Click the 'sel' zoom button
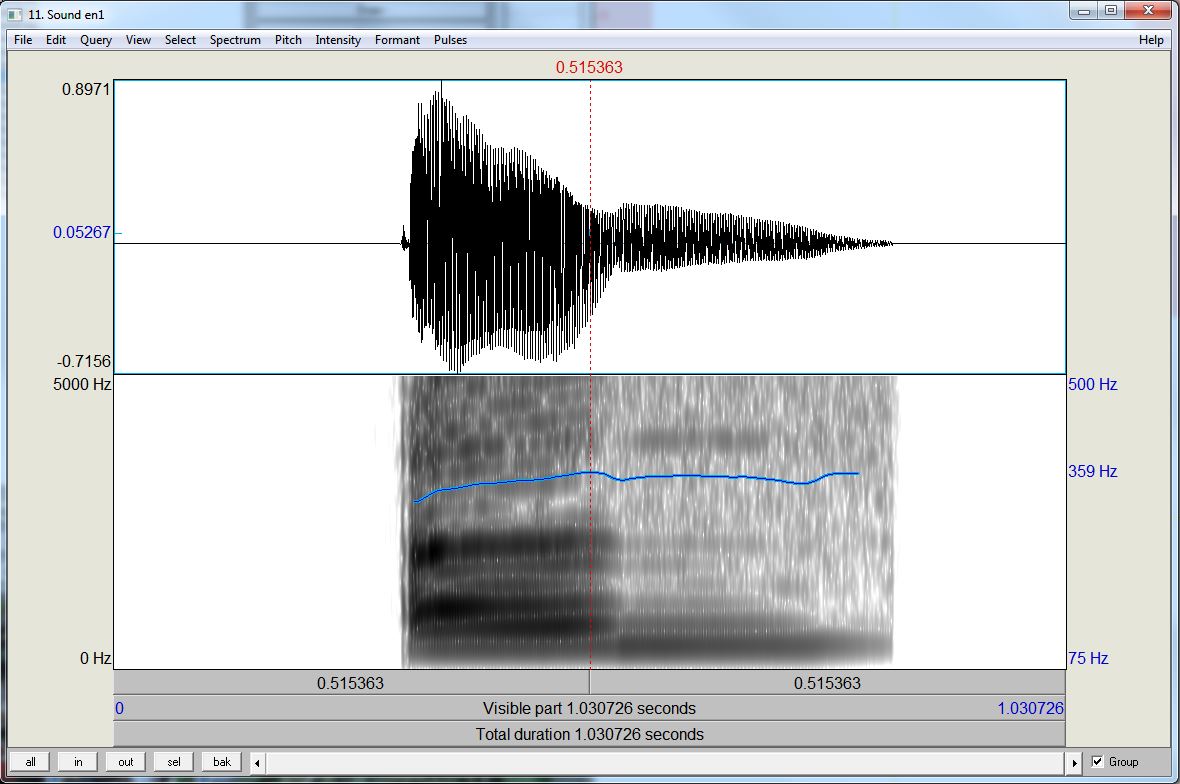The height and width of the screenshot is (784, 1180). coord(174,762)
